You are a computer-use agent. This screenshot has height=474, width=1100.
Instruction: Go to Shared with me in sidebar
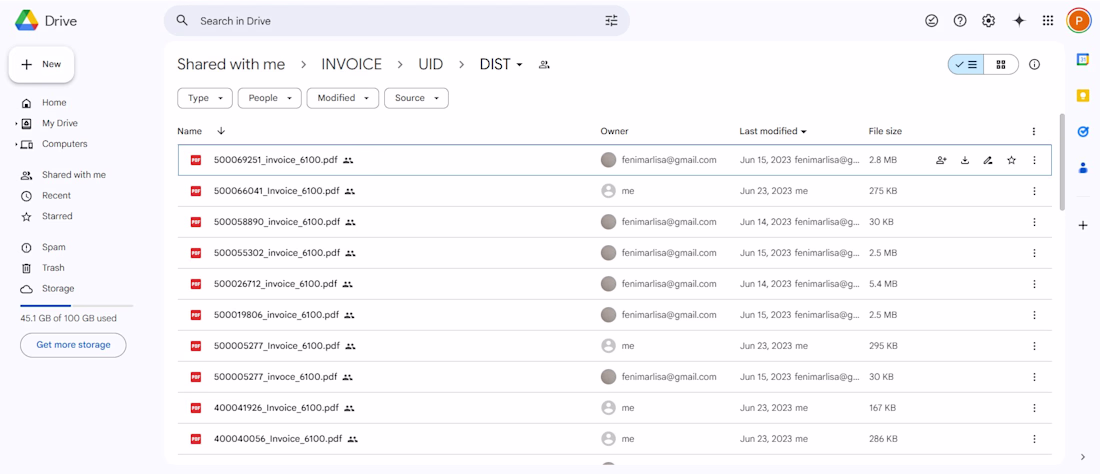click(x=73, y=175)
